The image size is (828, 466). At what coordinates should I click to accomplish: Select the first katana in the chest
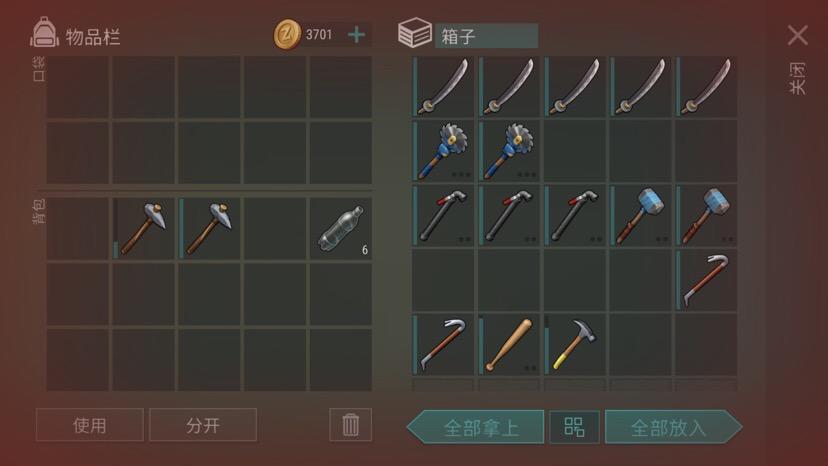coord(443,87)
